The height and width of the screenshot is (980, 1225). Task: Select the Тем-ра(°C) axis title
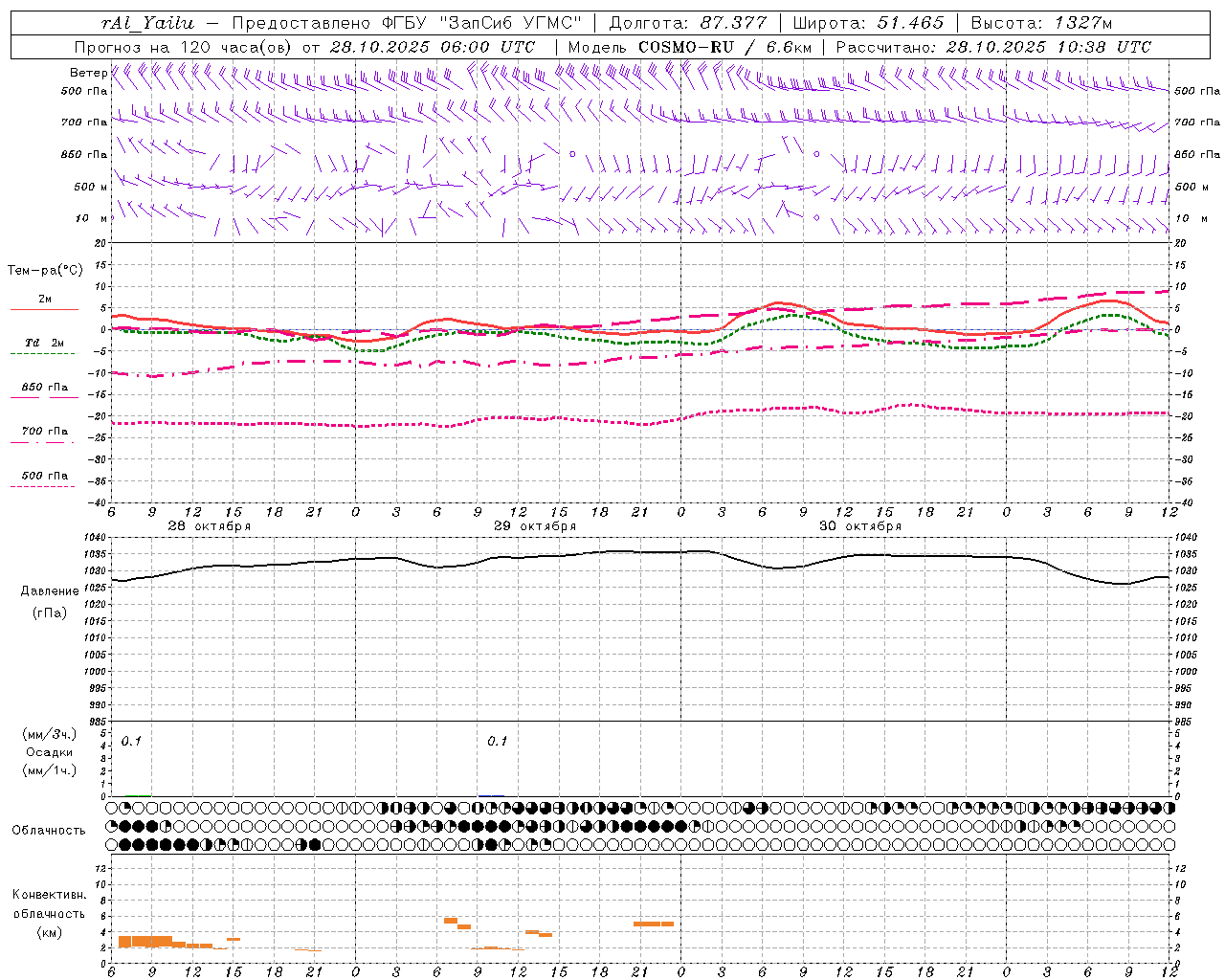click(45, 271)
